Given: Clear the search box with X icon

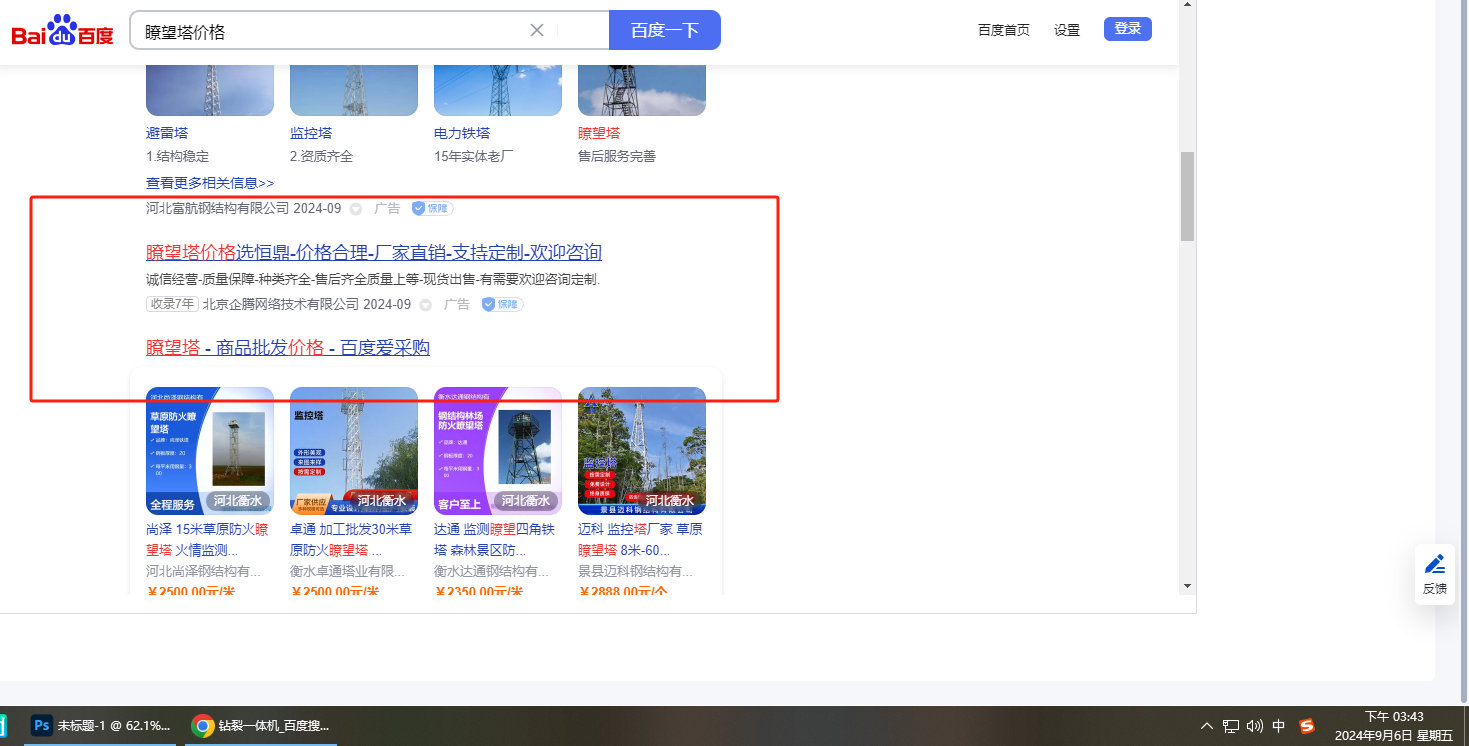Looking at the screenshot, I should coord(537,30).
